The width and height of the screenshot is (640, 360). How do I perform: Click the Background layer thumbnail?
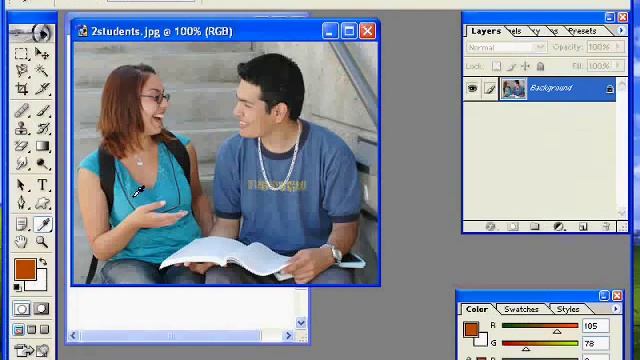tap(513, 89)
